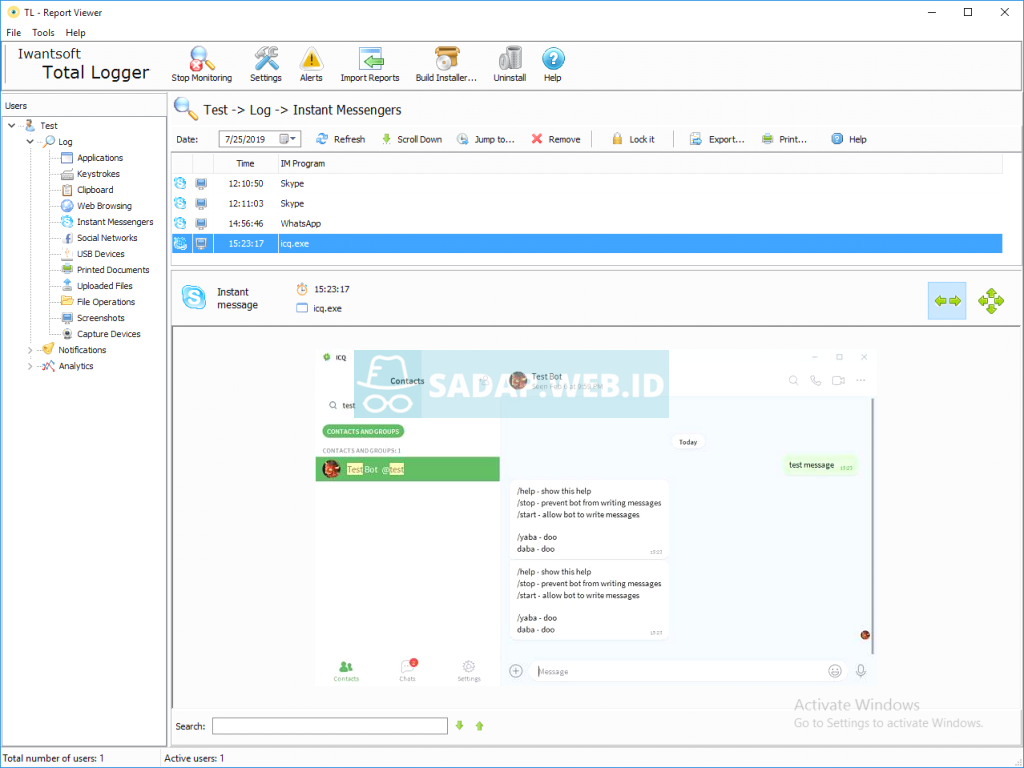Export the log report

717,139
